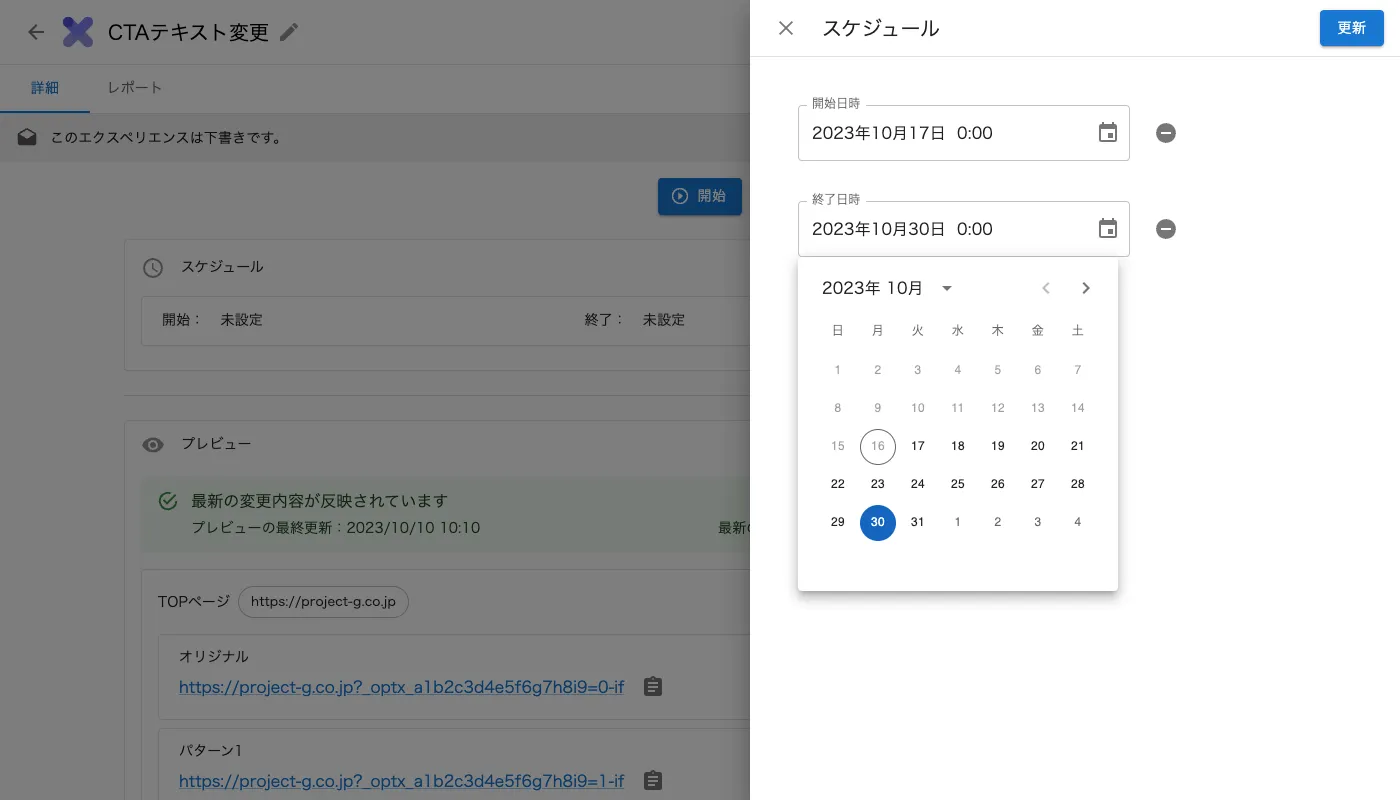This screenshot has height=800, width=1400.
Task: Select the 詳細 tab
Action: [45, 88]
